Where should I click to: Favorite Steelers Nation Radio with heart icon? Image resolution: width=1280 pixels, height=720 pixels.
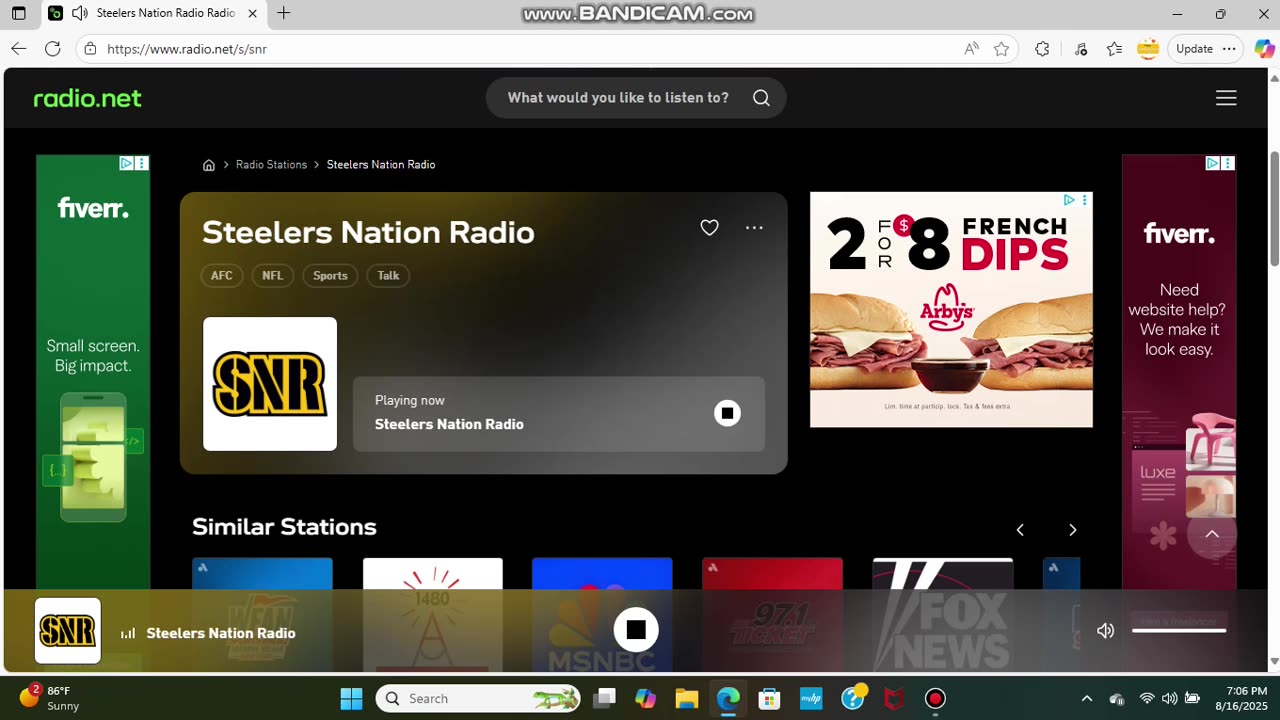[x=709, y=228]
